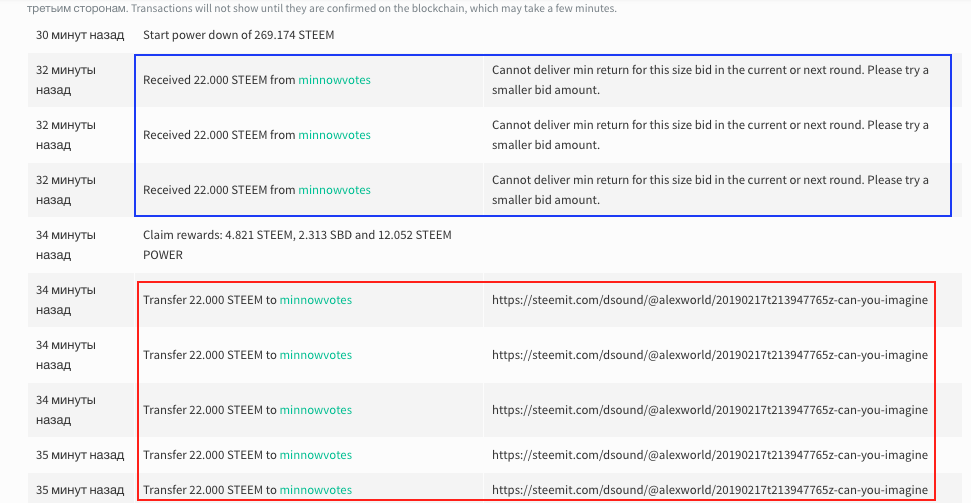Viewport: 971px width, 503px height.
Task: Open minnowvotes link in bottom-most Transfer row
Action: [x=316, y=489]
